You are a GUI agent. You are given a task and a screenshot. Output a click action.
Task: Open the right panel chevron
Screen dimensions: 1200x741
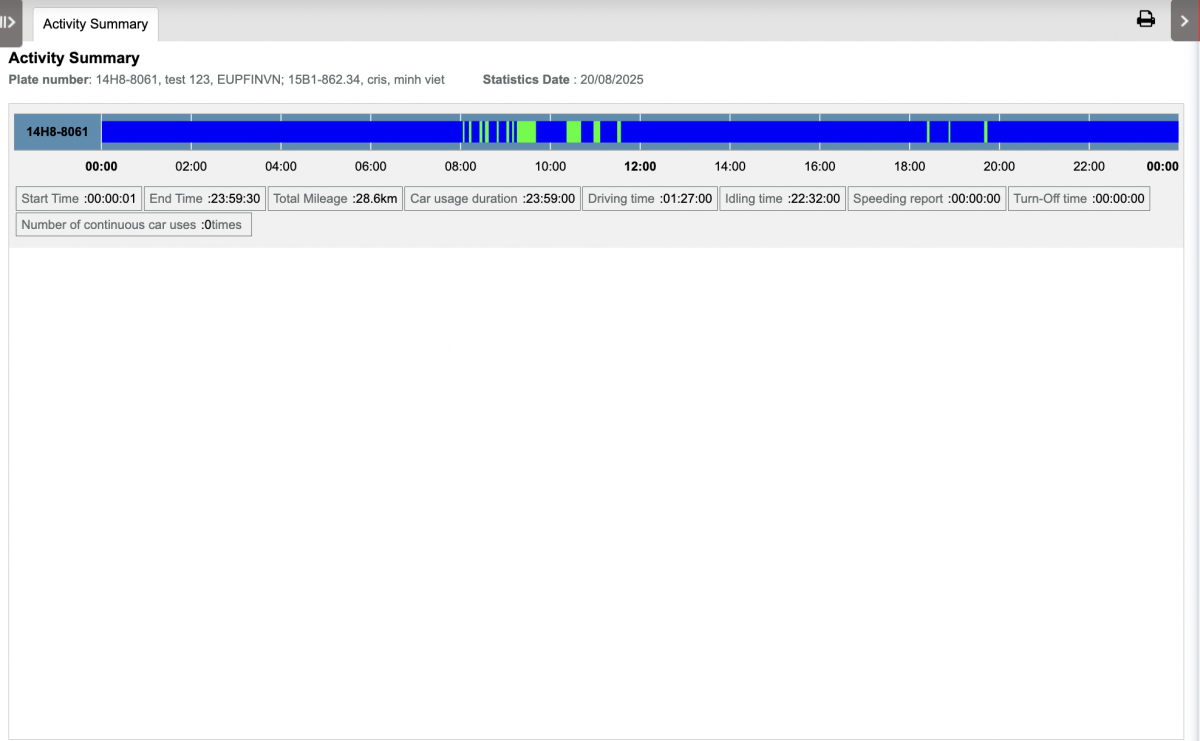point(1185,20)
